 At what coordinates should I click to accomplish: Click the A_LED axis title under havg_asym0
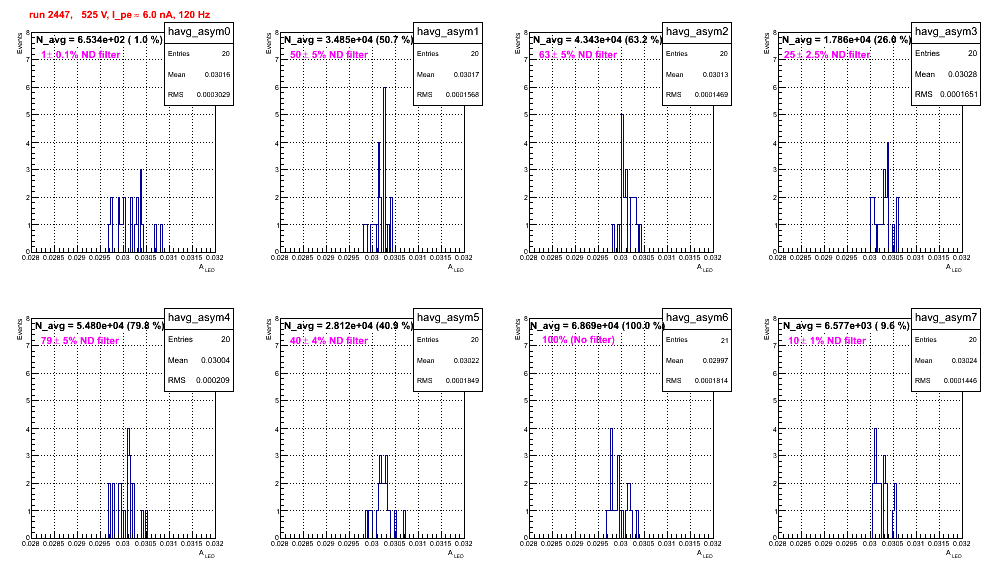(x=207, y=268)
